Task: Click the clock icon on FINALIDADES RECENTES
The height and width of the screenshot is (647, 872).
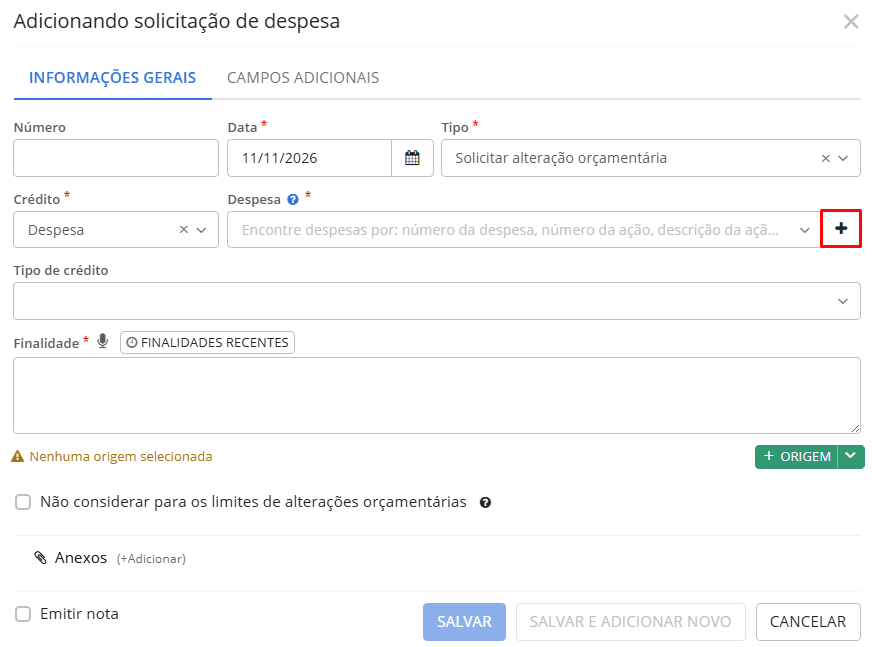Action: [131, 342]
